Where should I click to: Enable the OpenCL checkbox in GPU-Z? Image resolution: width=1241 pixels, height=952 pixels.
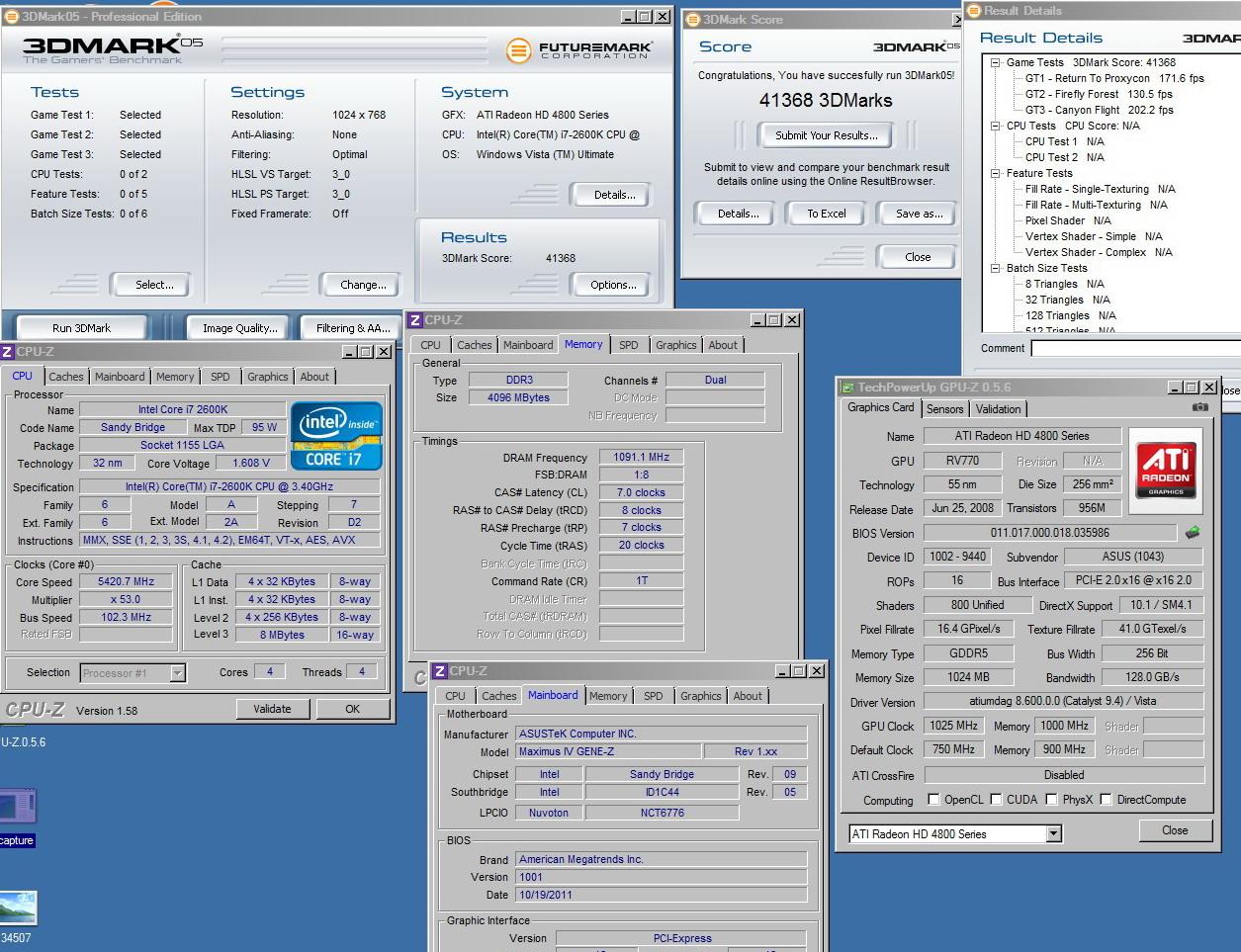coord(933,799)
